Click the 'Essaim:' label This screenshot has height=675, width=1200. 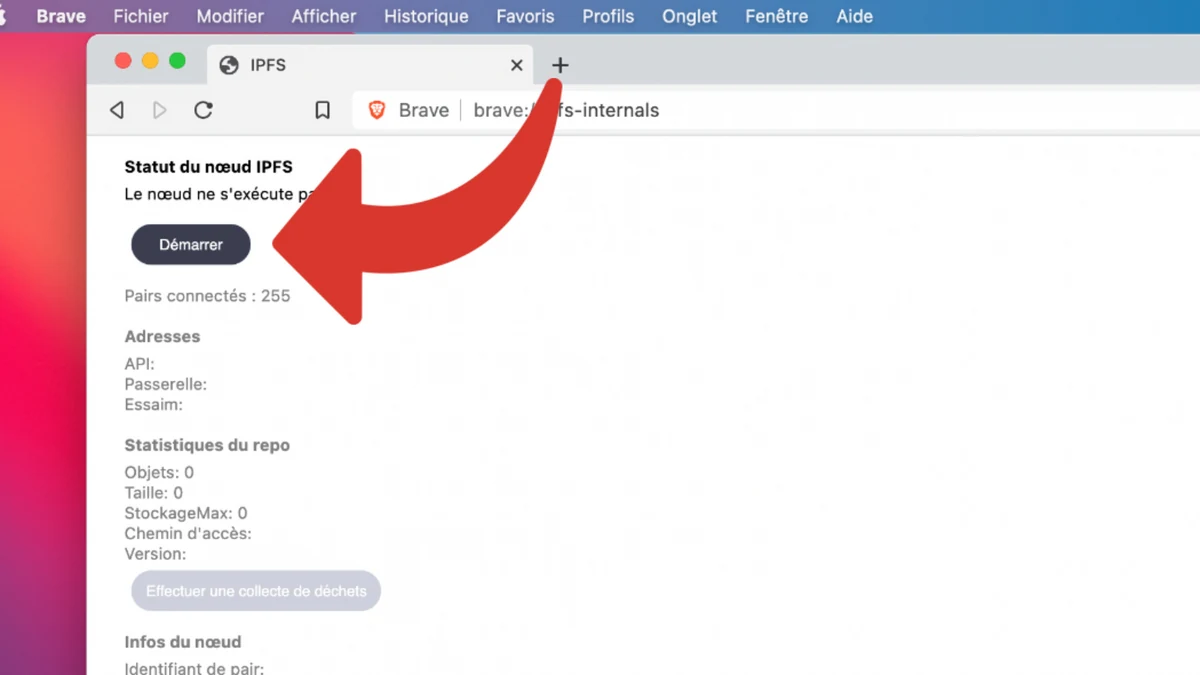click(x=153, y=405)
